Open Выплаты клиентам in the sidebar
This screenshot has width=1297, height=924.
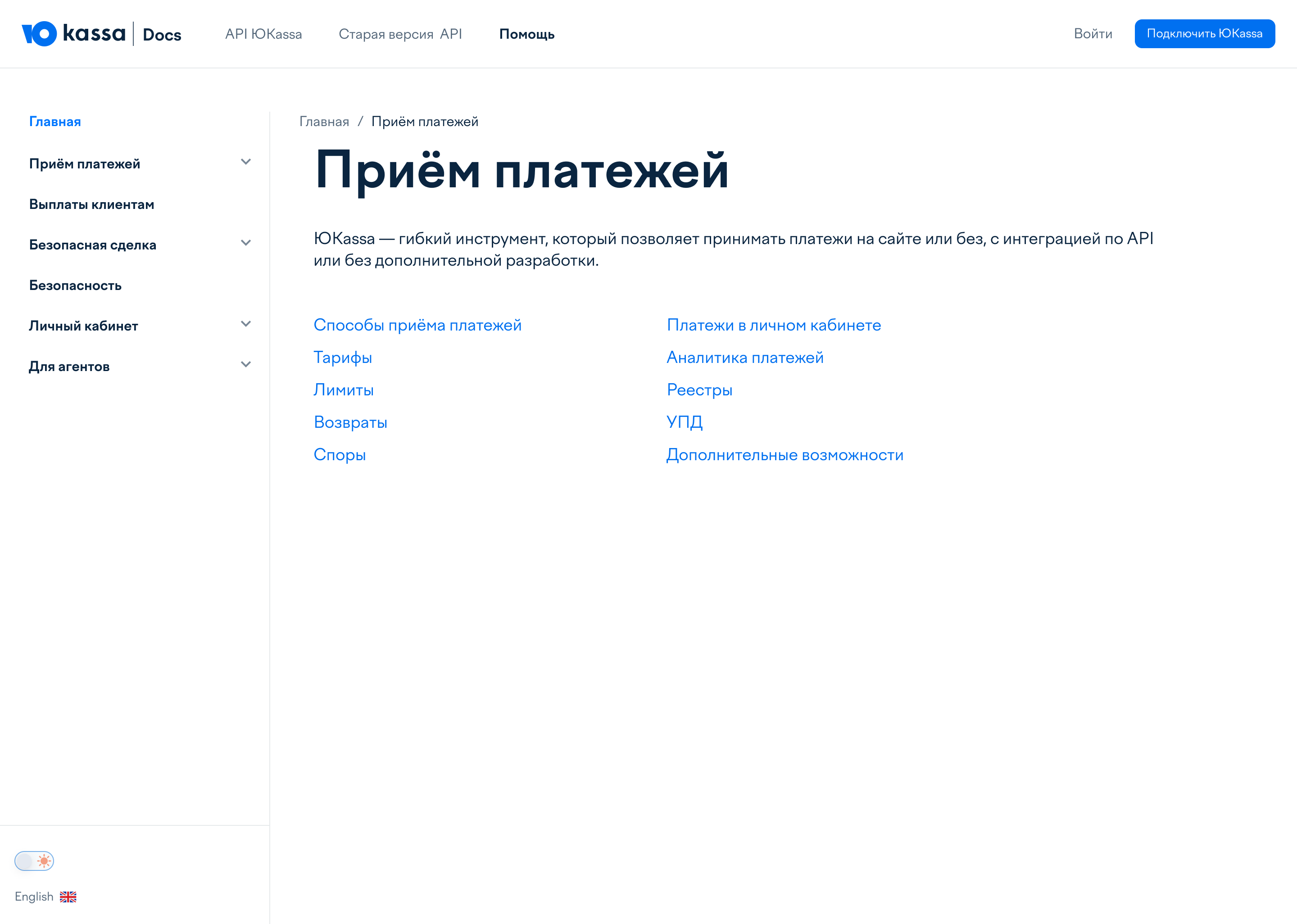(x=91, y=204)
